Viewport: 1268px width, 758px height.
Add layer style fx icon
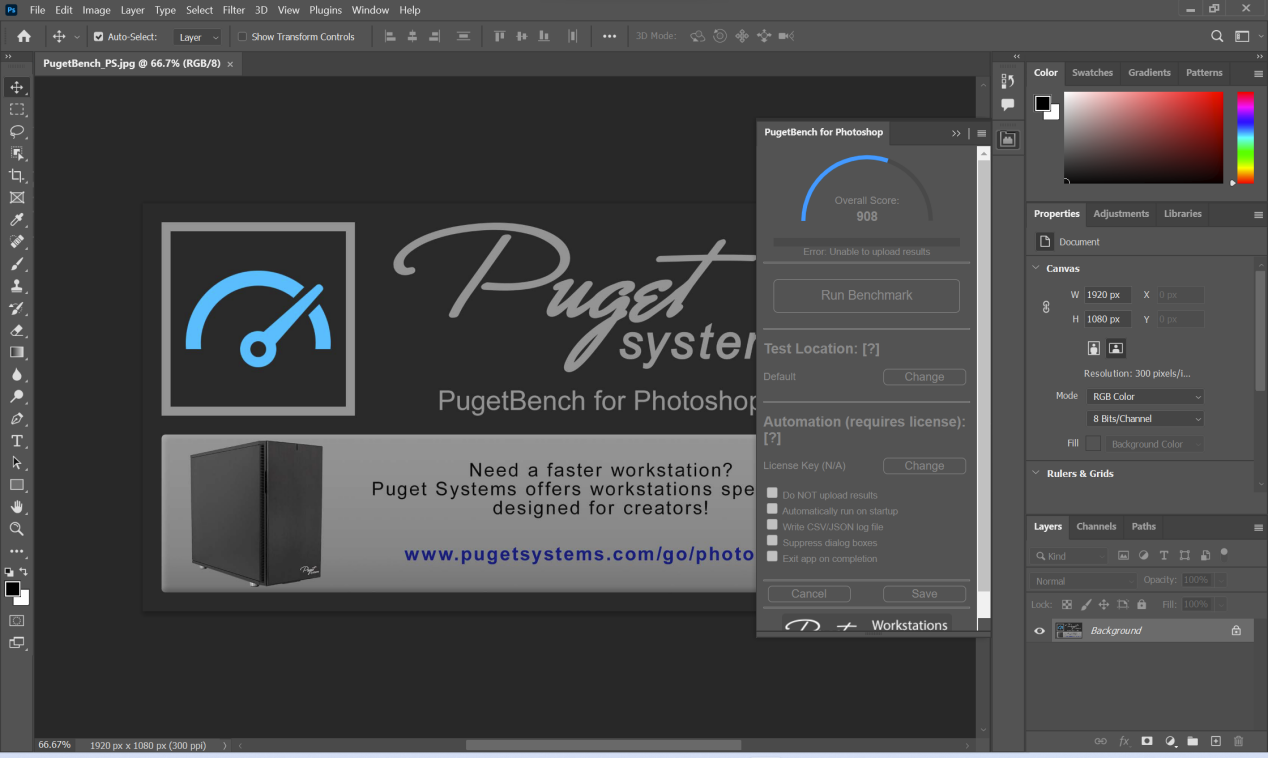1124,741
